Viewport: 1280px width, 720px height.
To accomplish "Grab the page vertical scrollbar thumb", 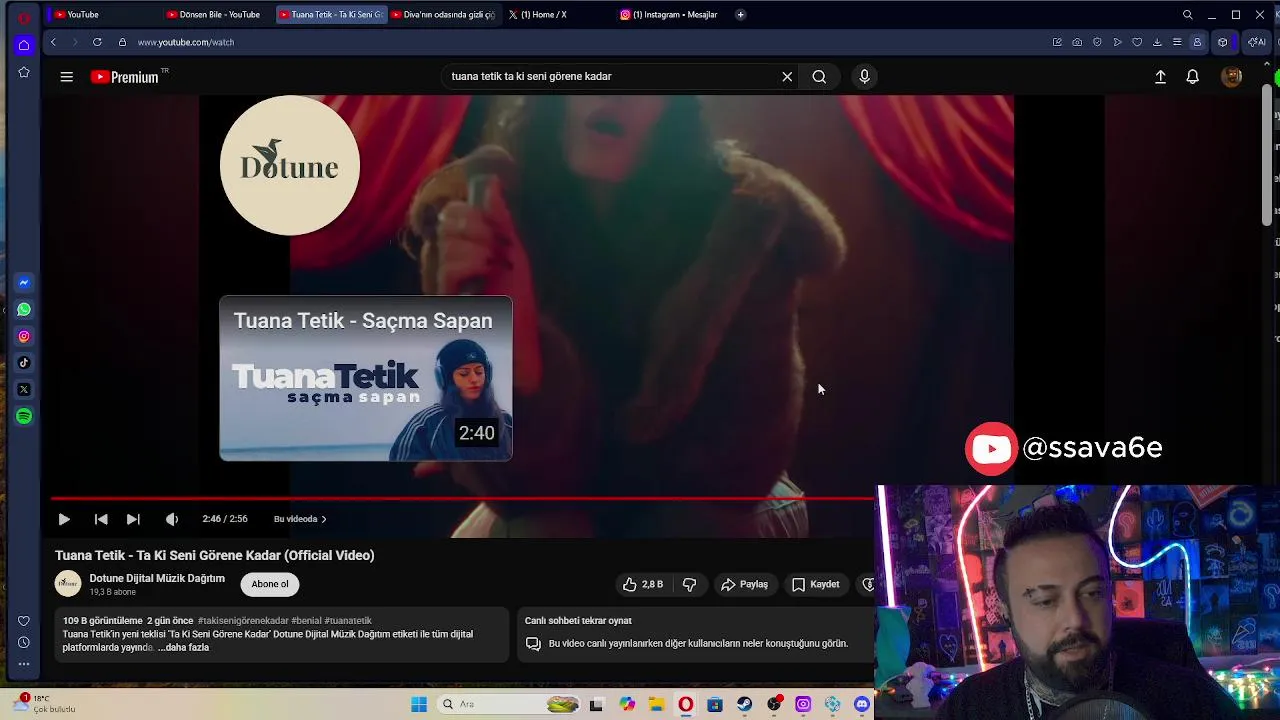I will point(1267,155).
